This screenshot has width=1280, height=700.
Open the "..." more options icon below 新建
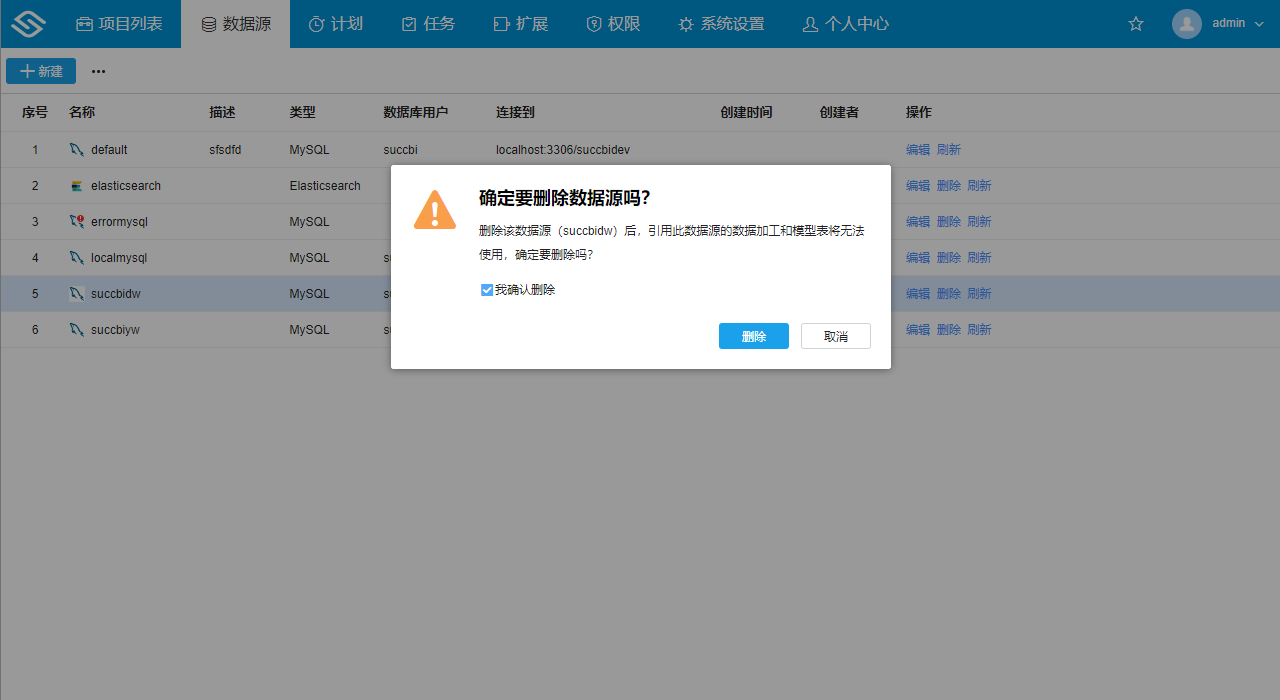[98, 71]
